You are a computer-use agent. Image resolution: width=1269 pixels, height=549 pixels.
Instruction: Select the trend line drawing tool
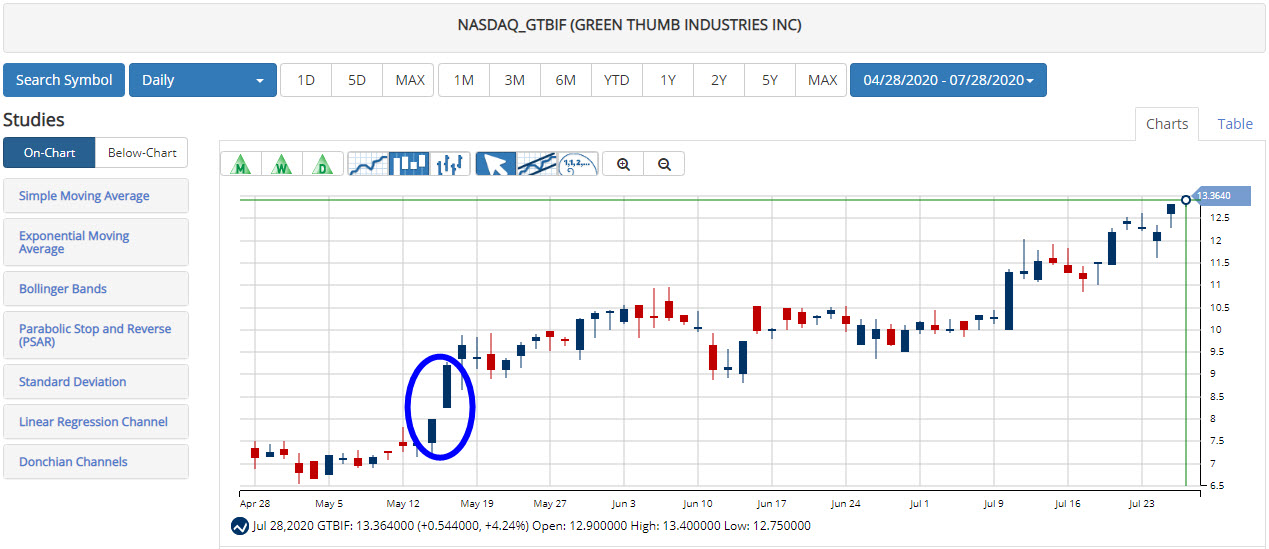[x=536, y=164]
